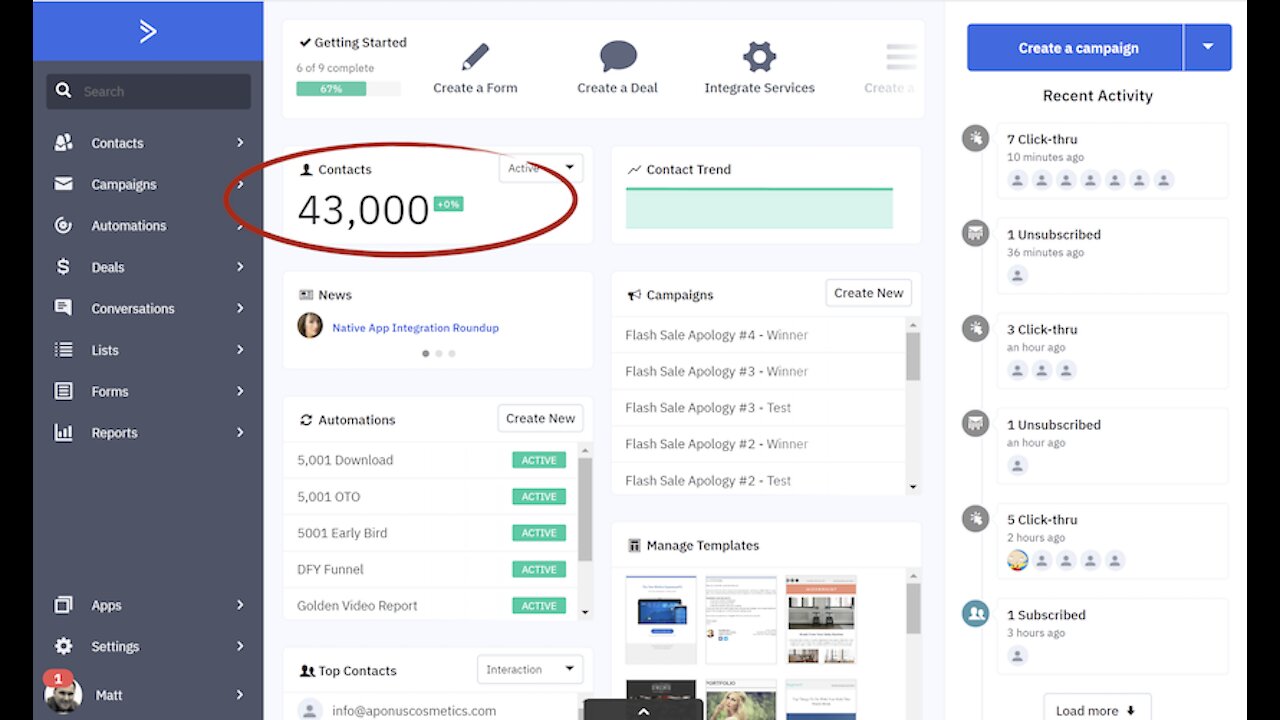Click the Settings gear icon in sidebar

coord(63,646)
